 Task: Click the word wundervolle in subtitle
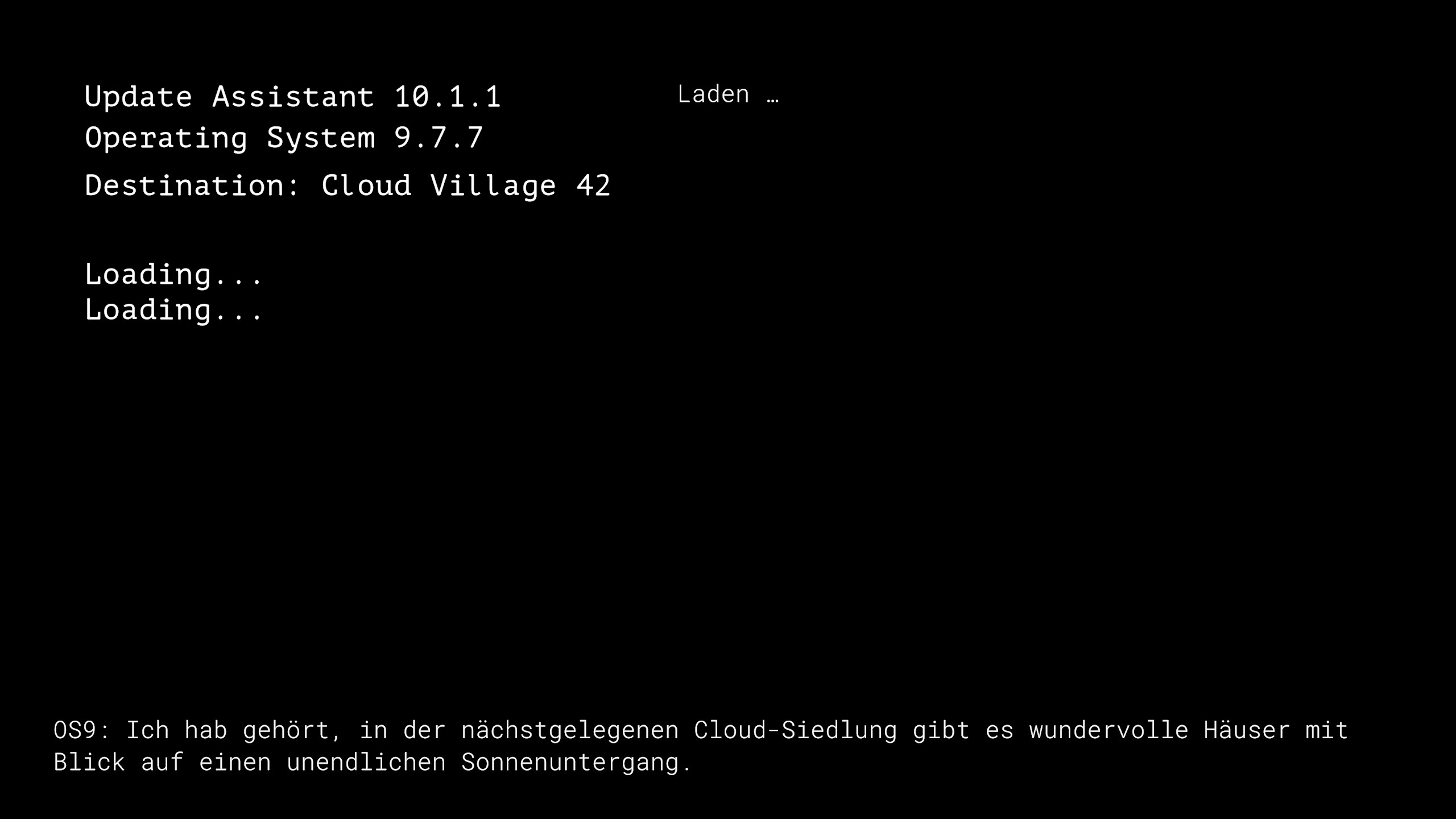point(1108,730)
